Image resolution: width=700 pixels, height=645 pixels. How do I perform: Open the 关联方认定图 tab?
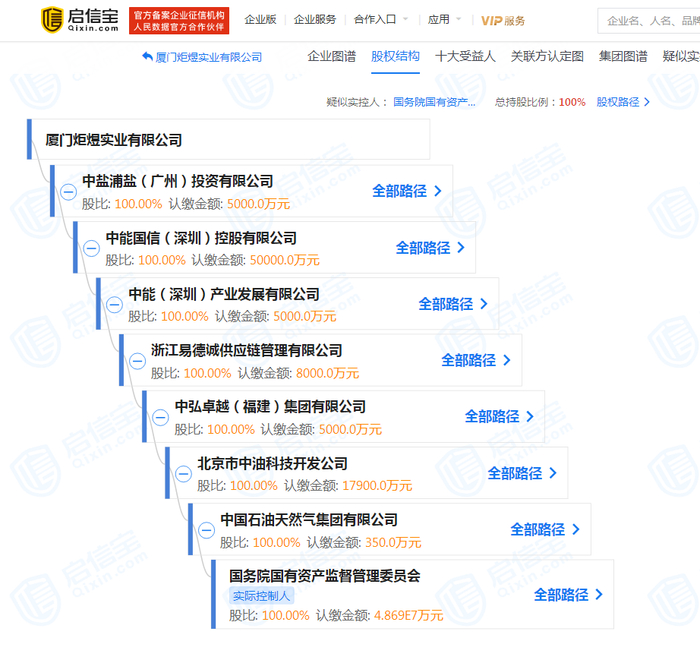click(547, 56)
